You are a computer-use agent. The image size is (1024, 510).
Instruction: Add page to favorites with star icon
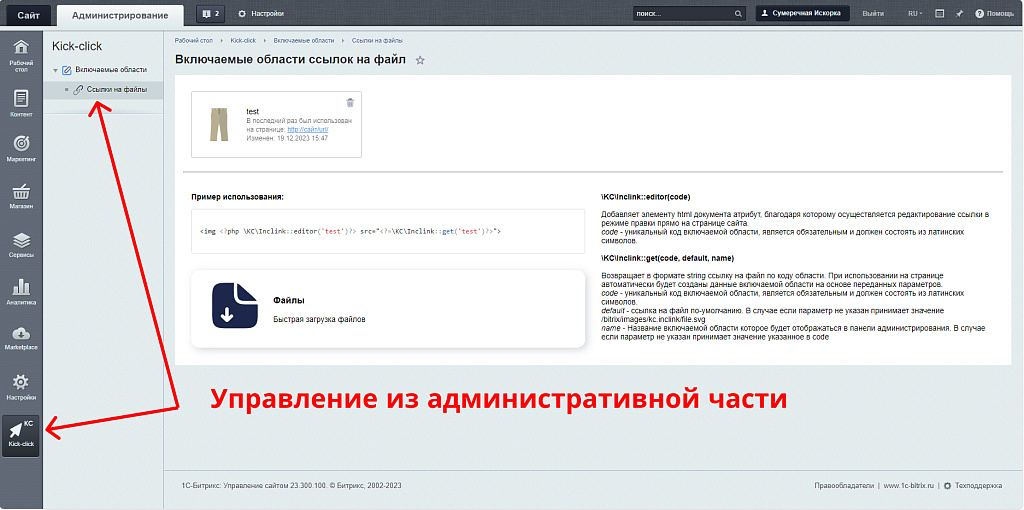click(x=421, y=60)
